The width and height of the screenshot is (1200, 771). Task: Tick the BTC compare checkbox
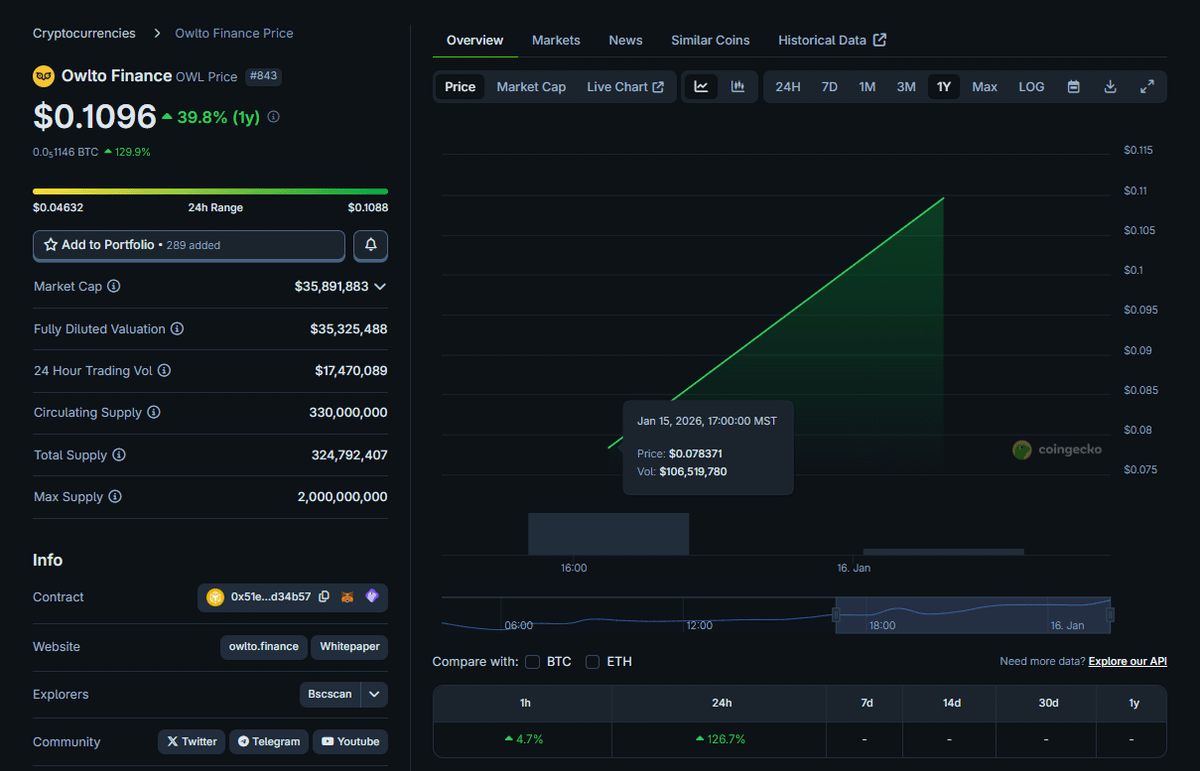[x=532, y=662]
